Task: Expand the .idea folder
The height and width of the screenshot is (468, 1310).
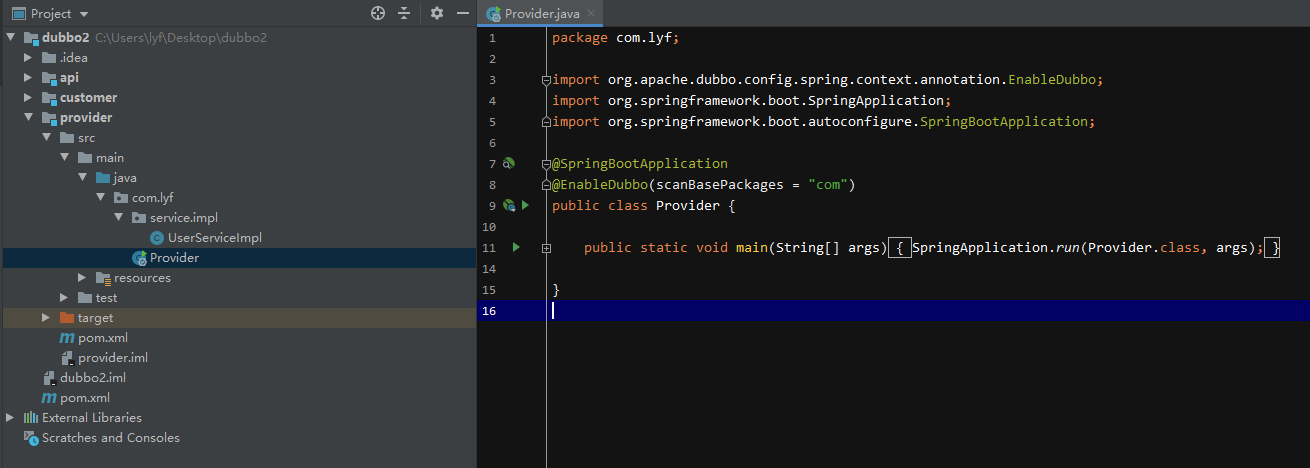Action: coord(29,58)
